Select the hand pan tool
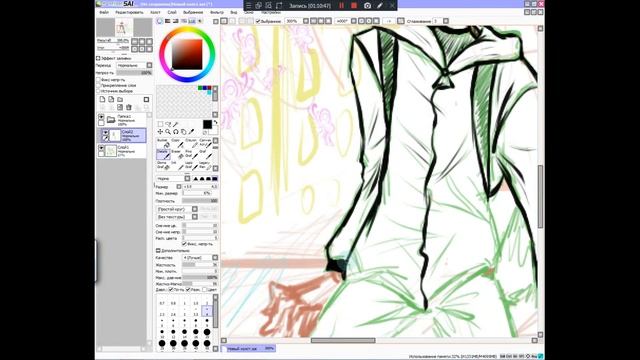Image resolution: width=640 pixels, height=360 pixels. coord(183,131)
